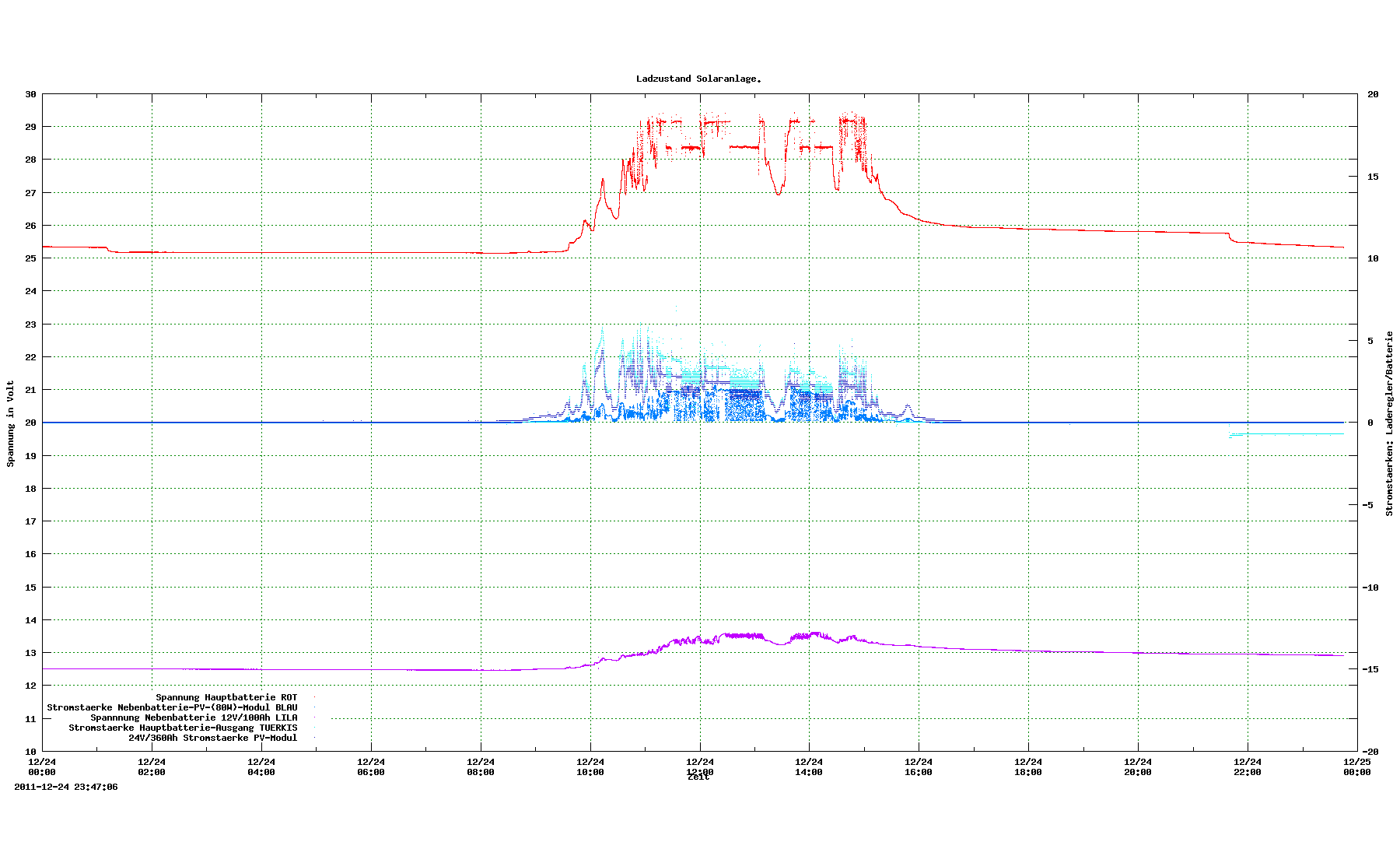The width and height of the screenshot is (1400, 856).
Task: Click the 13 volt tick on left axis
Action: coord(30,653)
